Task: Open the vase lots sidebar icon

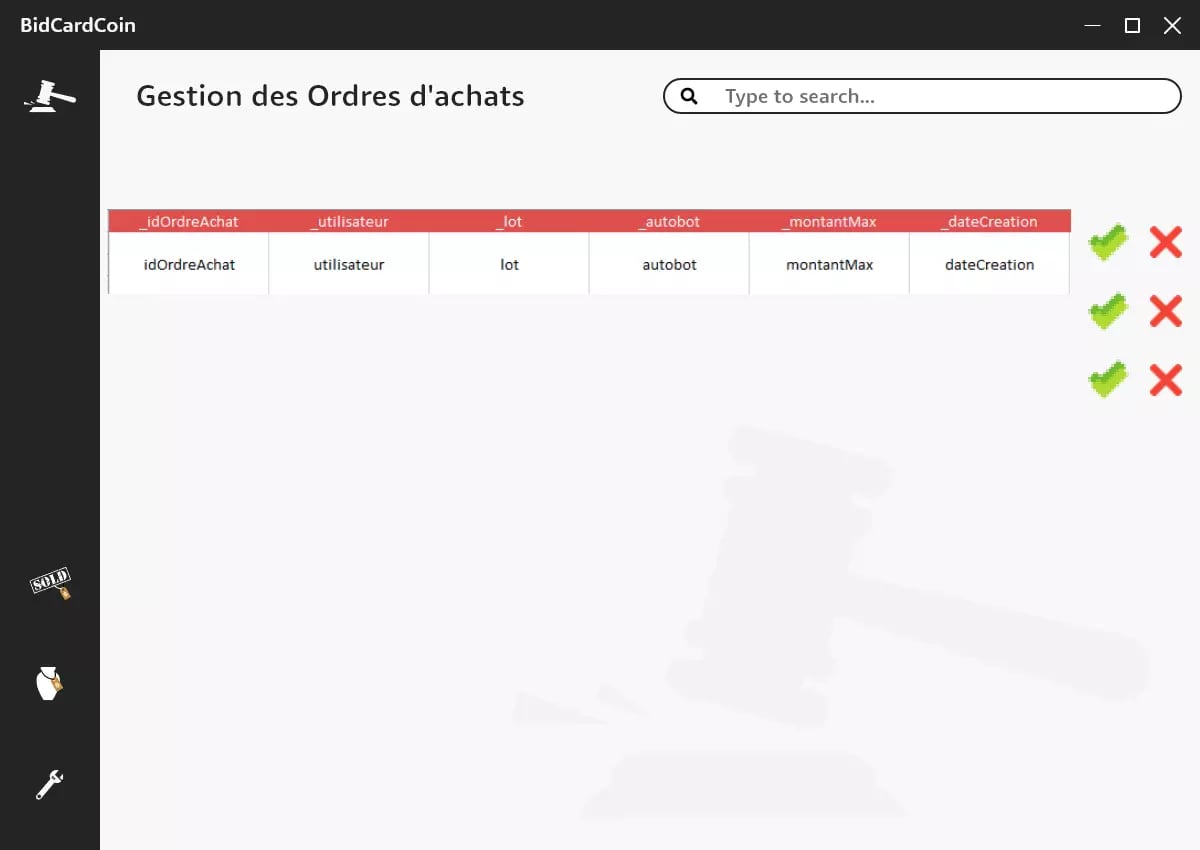Action: click(x=49, y=683)
